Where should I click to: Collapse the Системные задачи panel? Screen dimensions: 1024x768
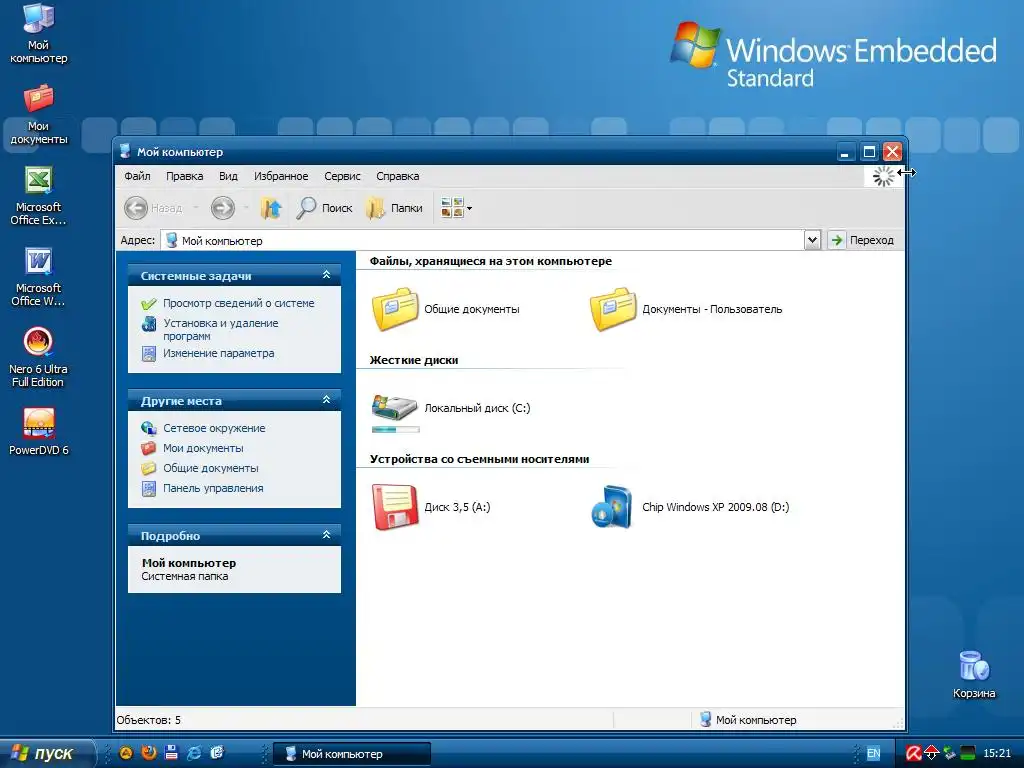(327, 275)
